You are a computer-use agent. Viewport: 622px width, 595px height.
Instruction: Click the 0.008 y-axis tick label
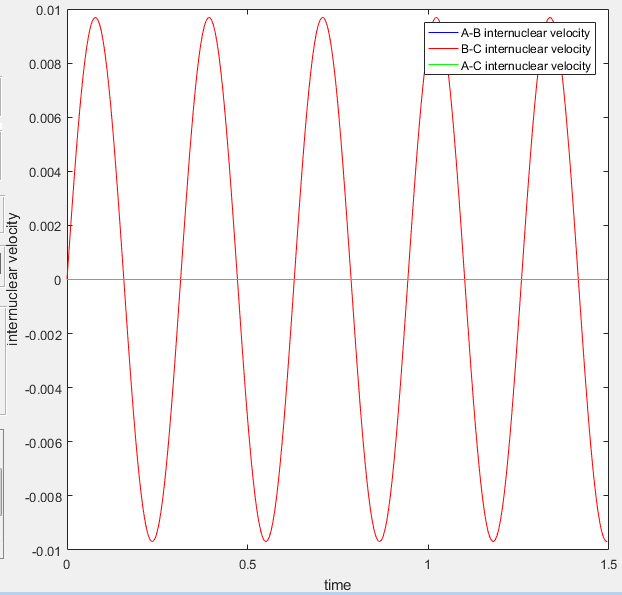pyautogui.click(x=45, y=64)
